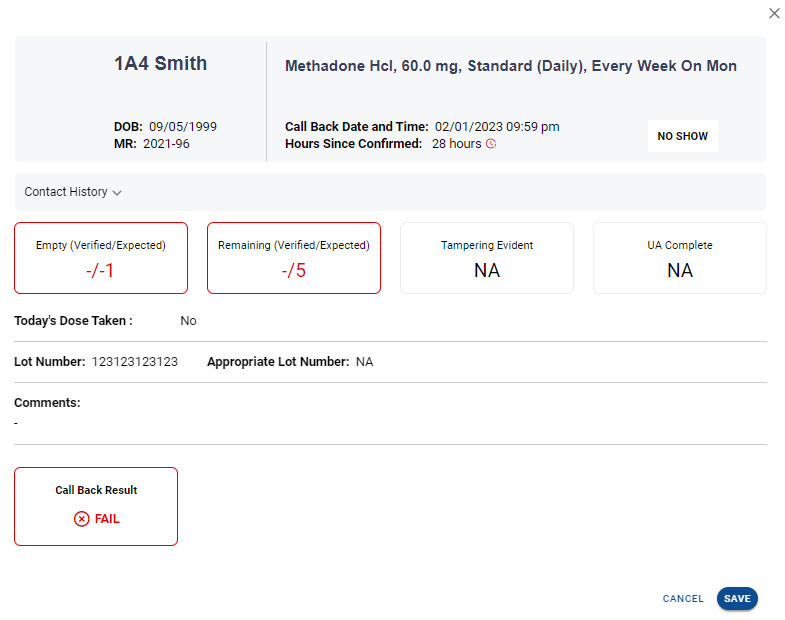The image size is (785, 620).
Task: Click the call back date 02/01/2023 09:59 pm
Action: tap(497, 127)
